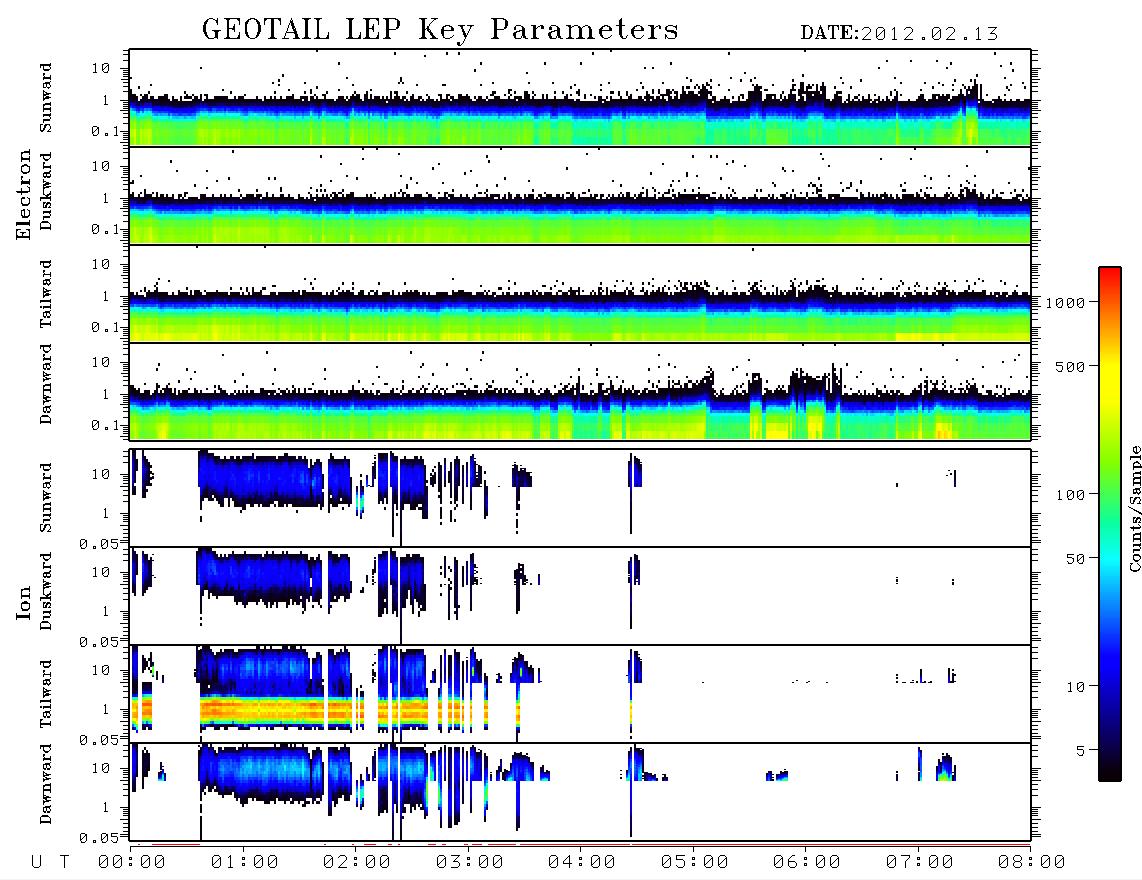Screen dimensions: 1142x880
Task: Click the 'Electron' group axis label
Action: click(23, 195)
